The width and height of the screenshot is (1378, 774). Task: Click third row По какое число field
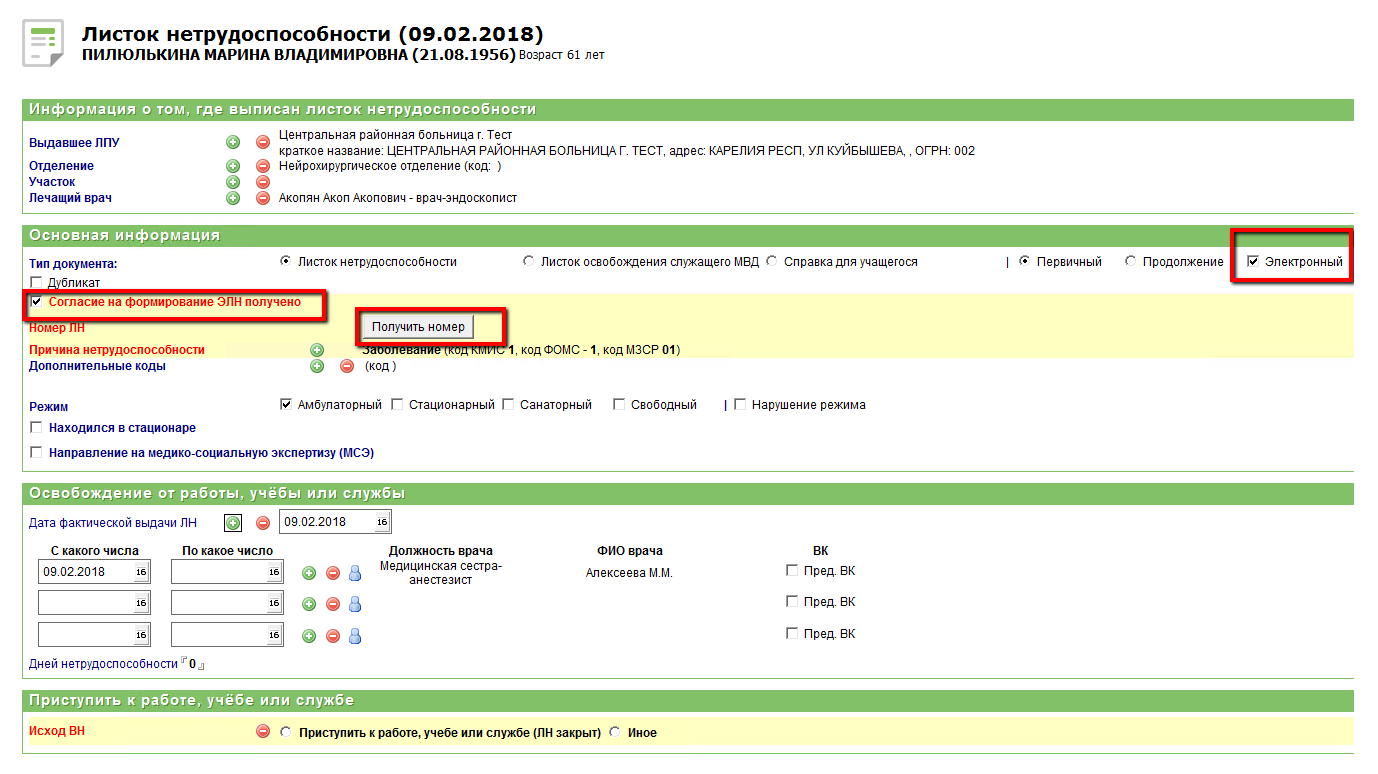pyautogui.click(x=228, y=635)
